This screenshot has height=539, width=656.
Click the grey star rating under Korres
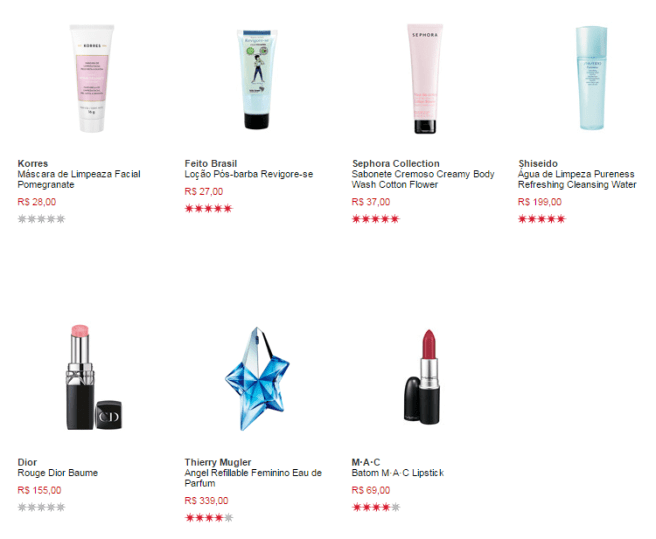tap(41, 219)
